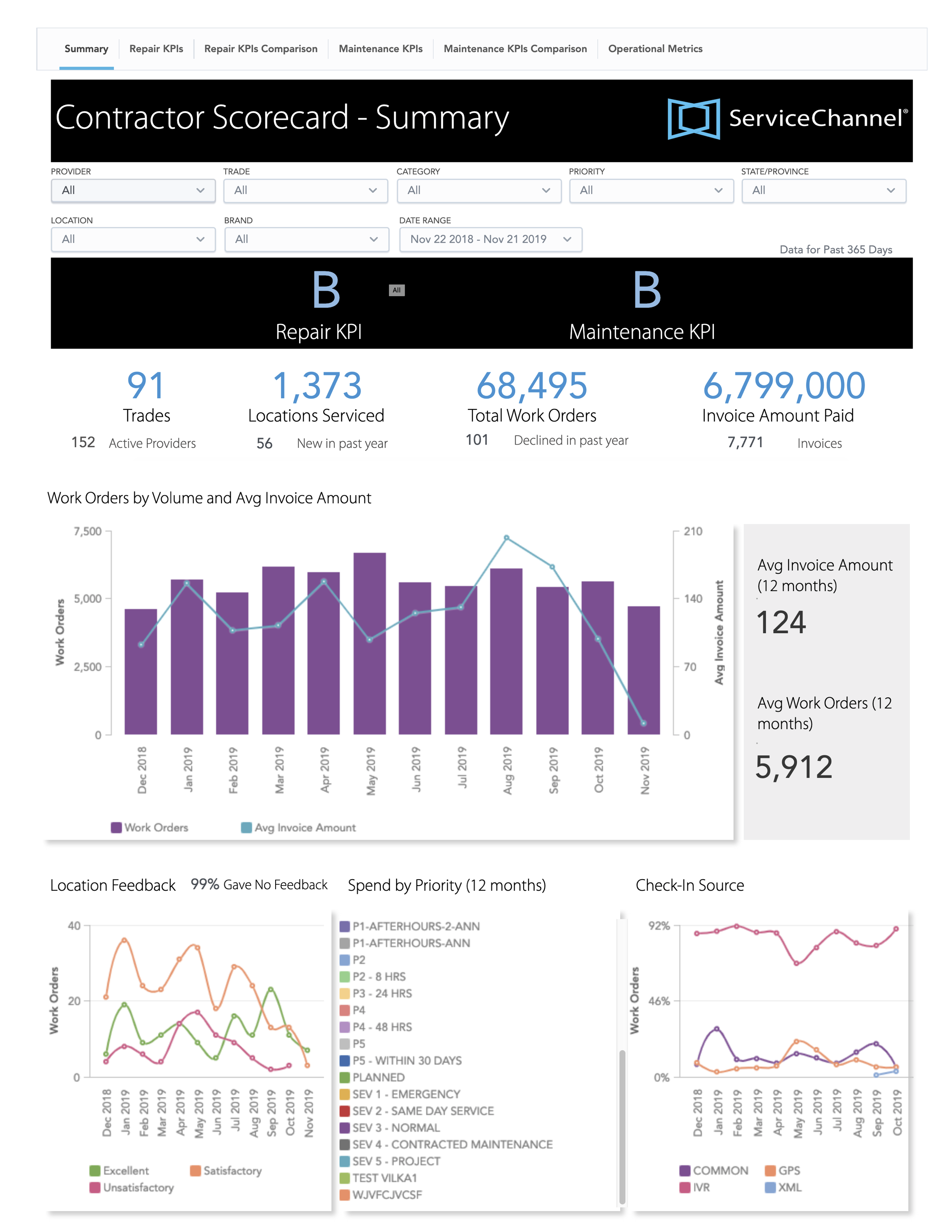Open the State/Province filter dropdown
The image size is (952, 1232).
tap(824, 191)
